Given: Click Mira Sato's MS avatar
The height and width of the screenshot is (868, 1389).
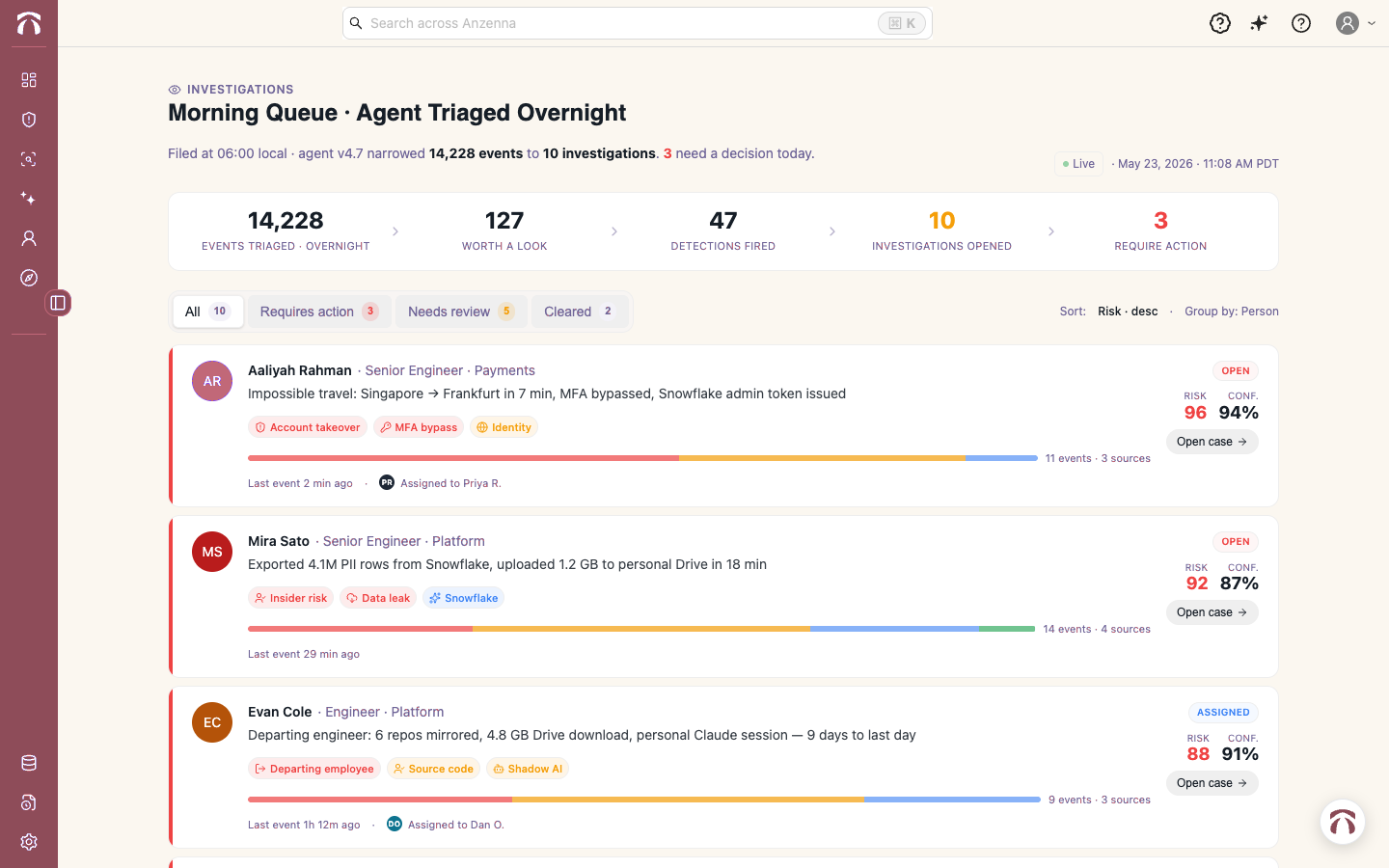Looking at the screenshot, I should tap(212, 552).
